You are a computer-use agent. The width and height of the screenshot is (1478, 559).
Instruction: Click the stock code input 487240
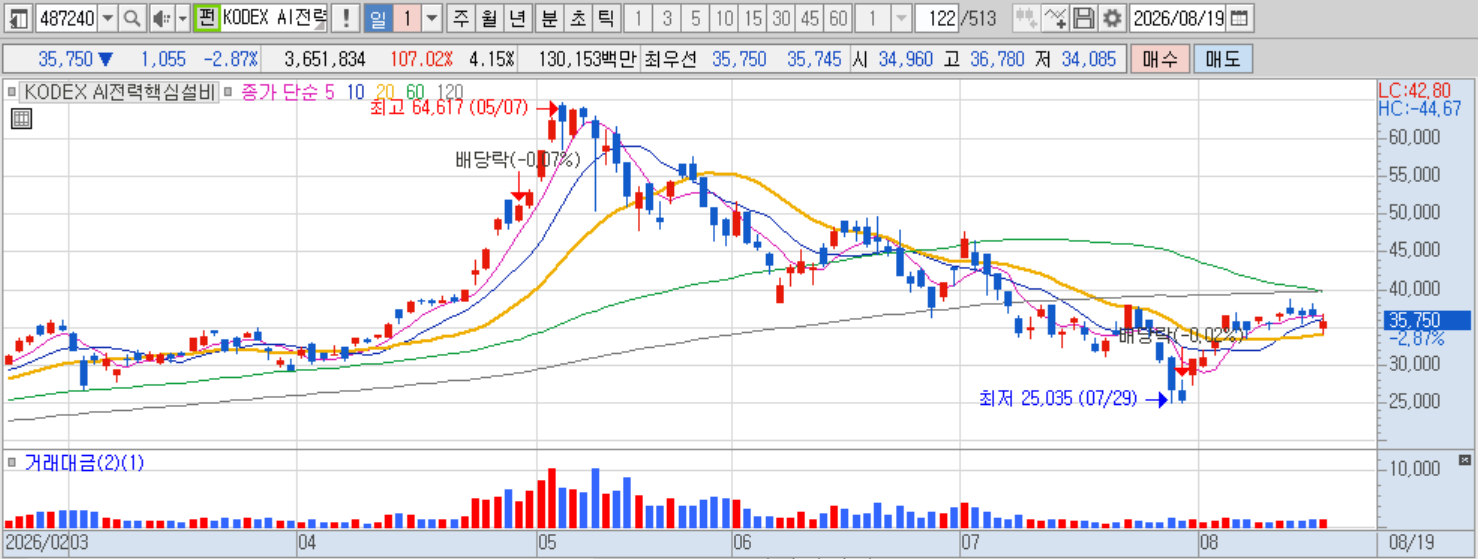(66, 18)
